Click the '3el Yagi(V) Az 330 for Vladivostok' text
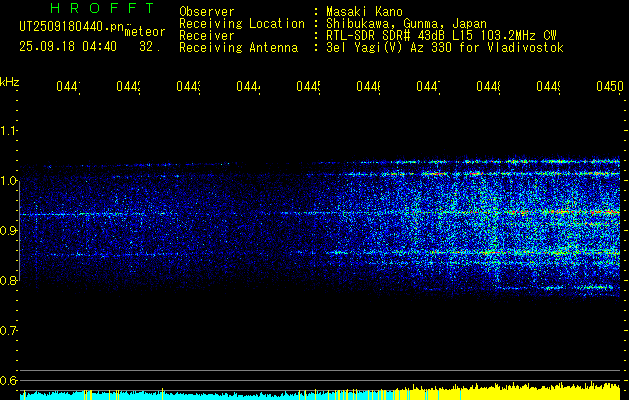This screenshot has width=629, height=400. 445,48
